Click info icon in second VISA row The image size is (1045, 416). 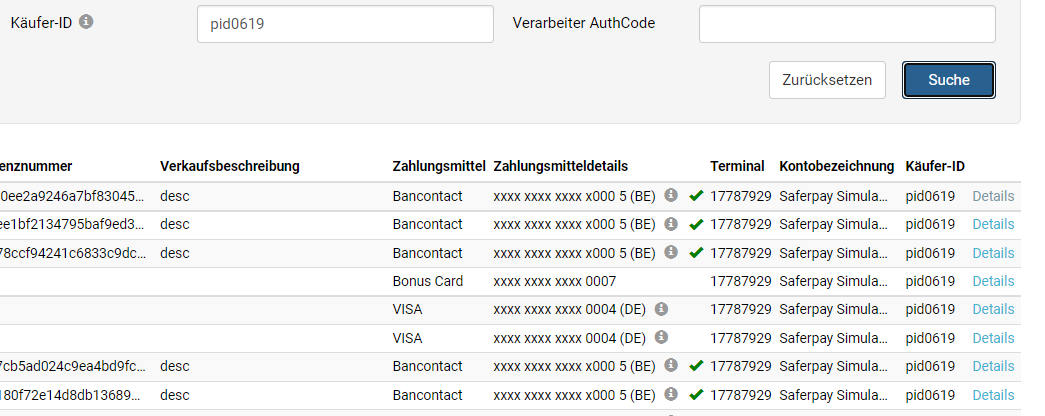[x=661, y=337]
